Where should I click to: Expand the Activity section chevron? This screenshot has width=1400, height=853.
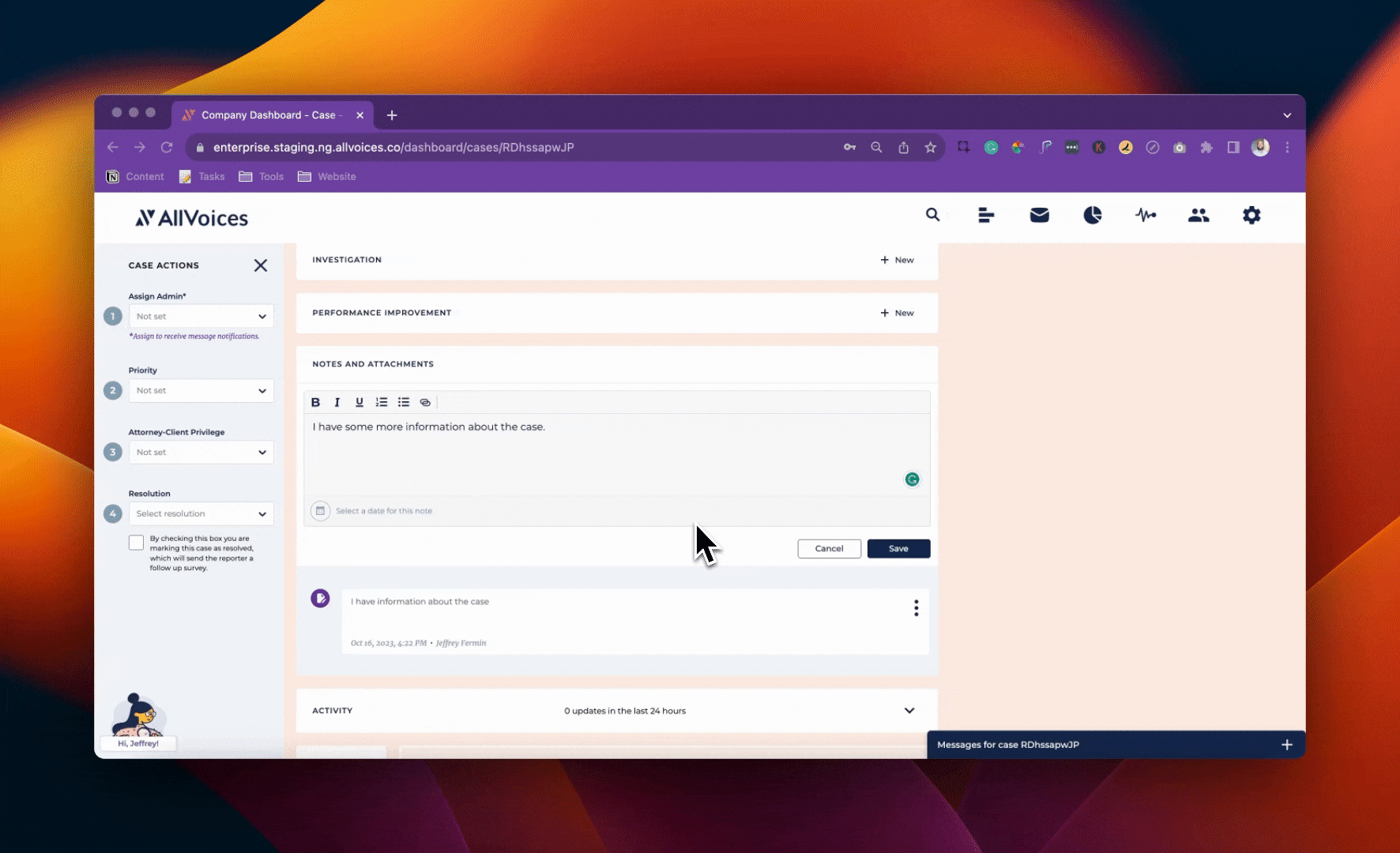(909, 710)
